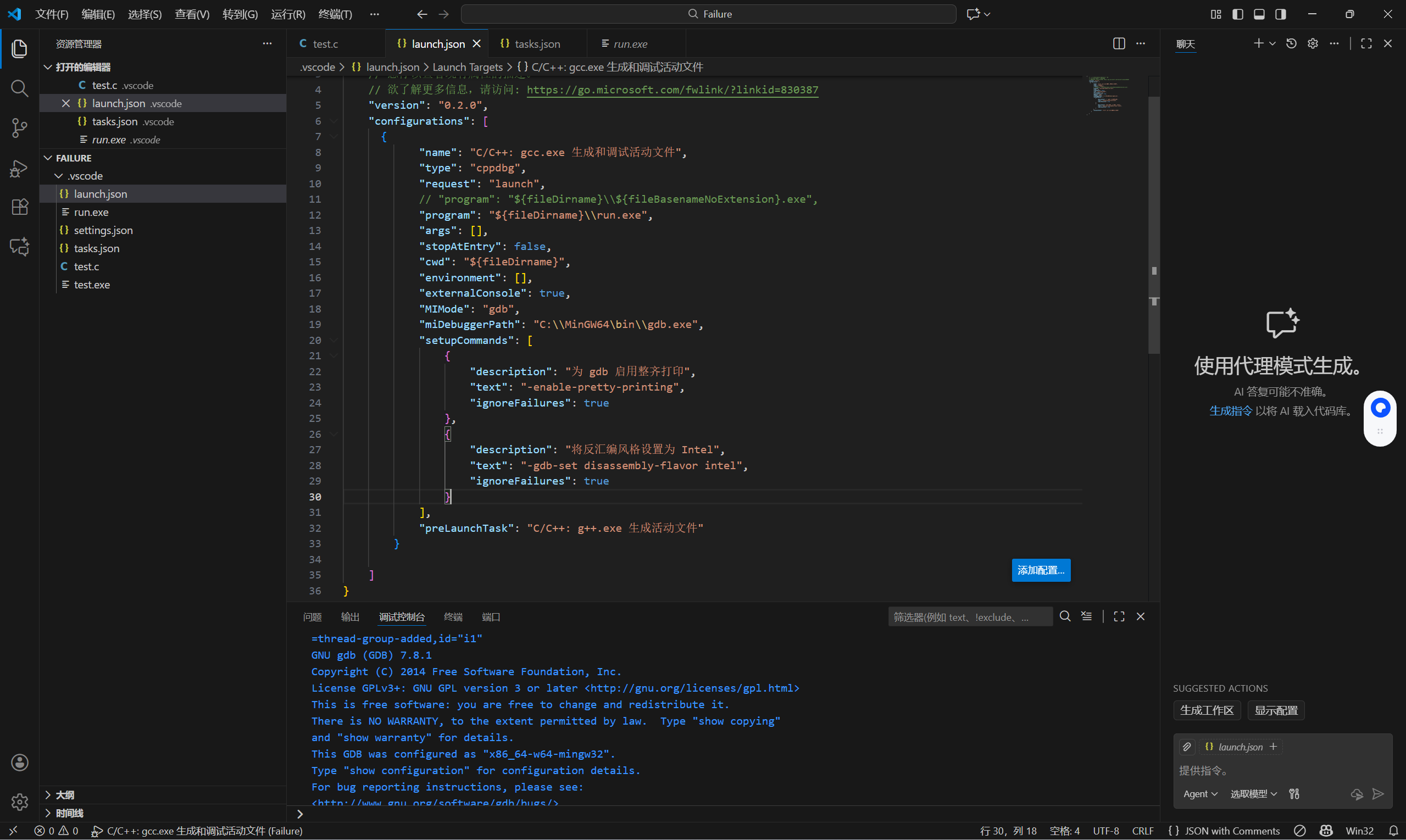Open the Run and Debug view
The height and width of the screenshot is (840, 1406).
19,168
